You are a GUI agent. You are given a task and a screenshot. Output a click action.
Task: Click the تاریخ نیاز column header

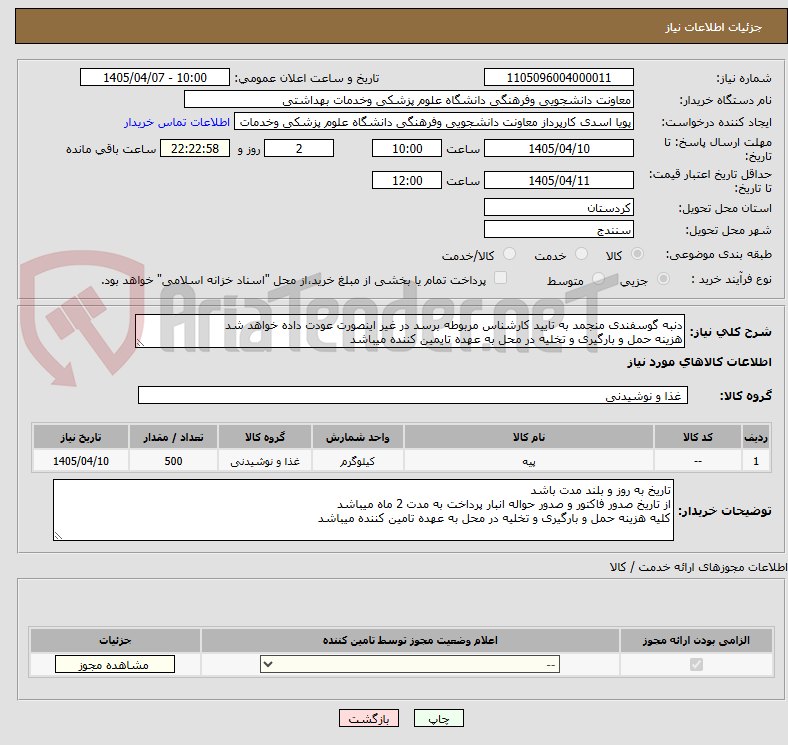point(81,437)
